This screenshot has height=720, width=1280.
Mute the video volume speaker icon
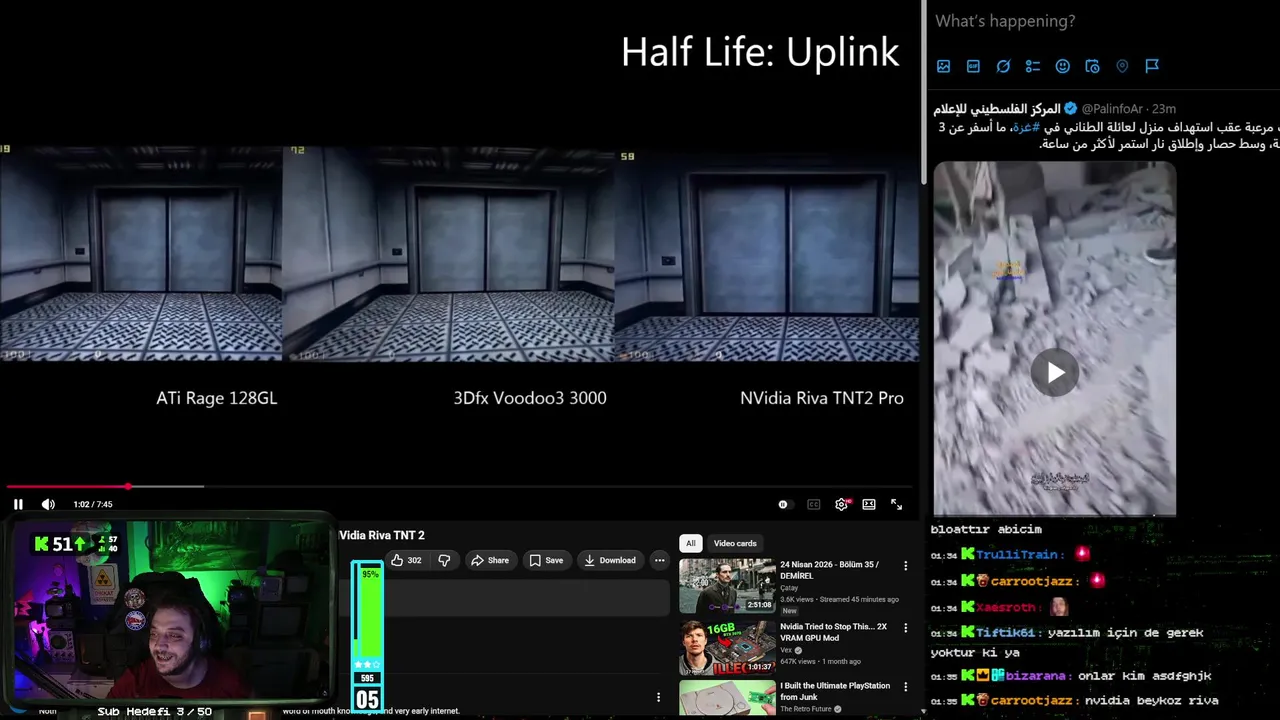[48, 504]
